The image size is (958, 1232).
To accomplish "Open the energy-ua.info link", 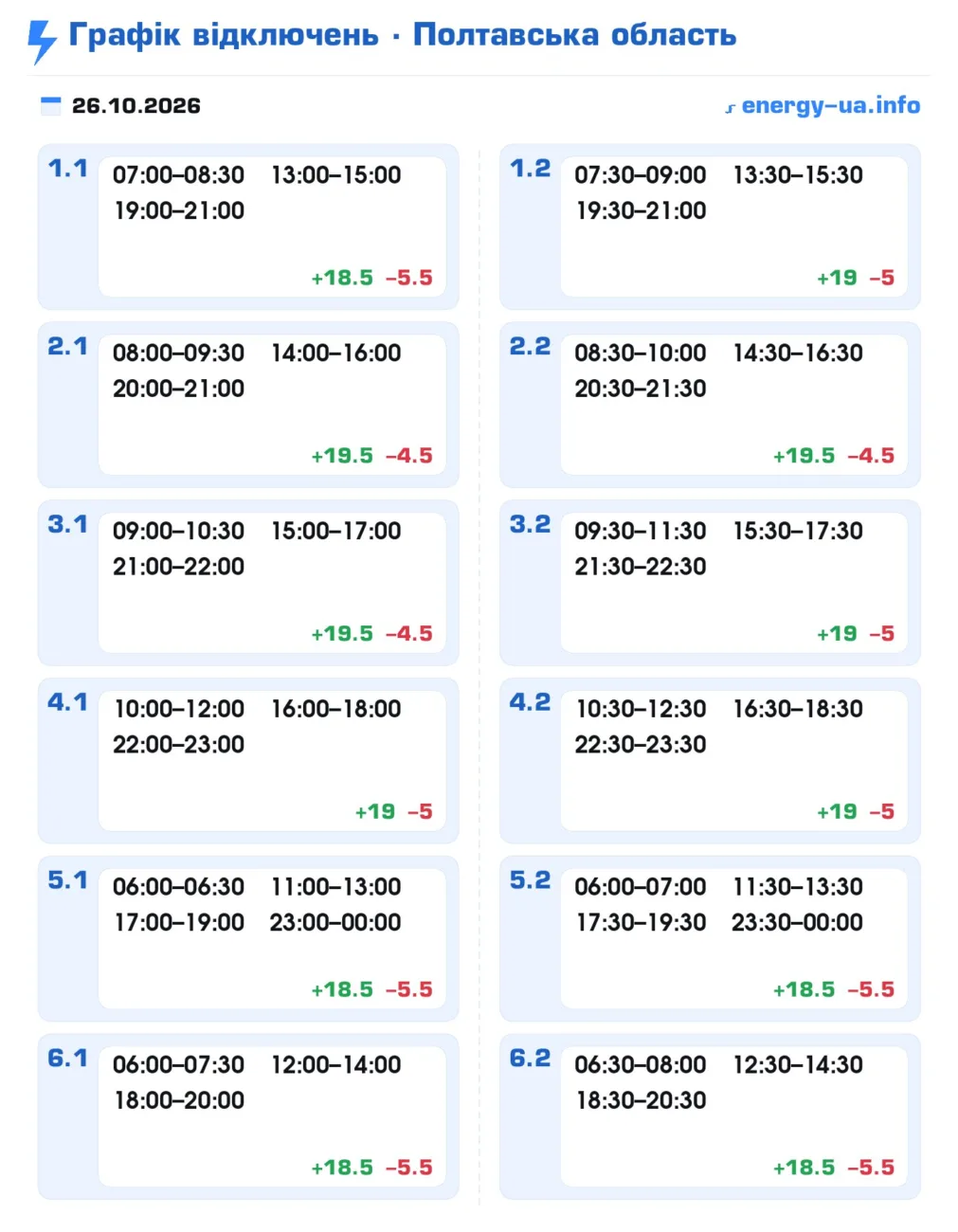I will coord(822,106).
